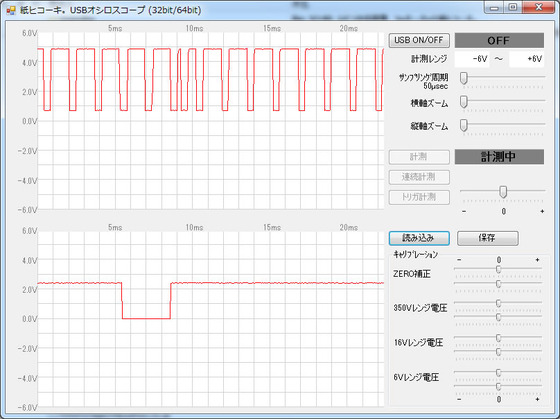This screenshot has height=419, width=560.
Task: Click the 縦軸ズーム vertical zoom slider thumb
Action: click(x=464, y=125)
